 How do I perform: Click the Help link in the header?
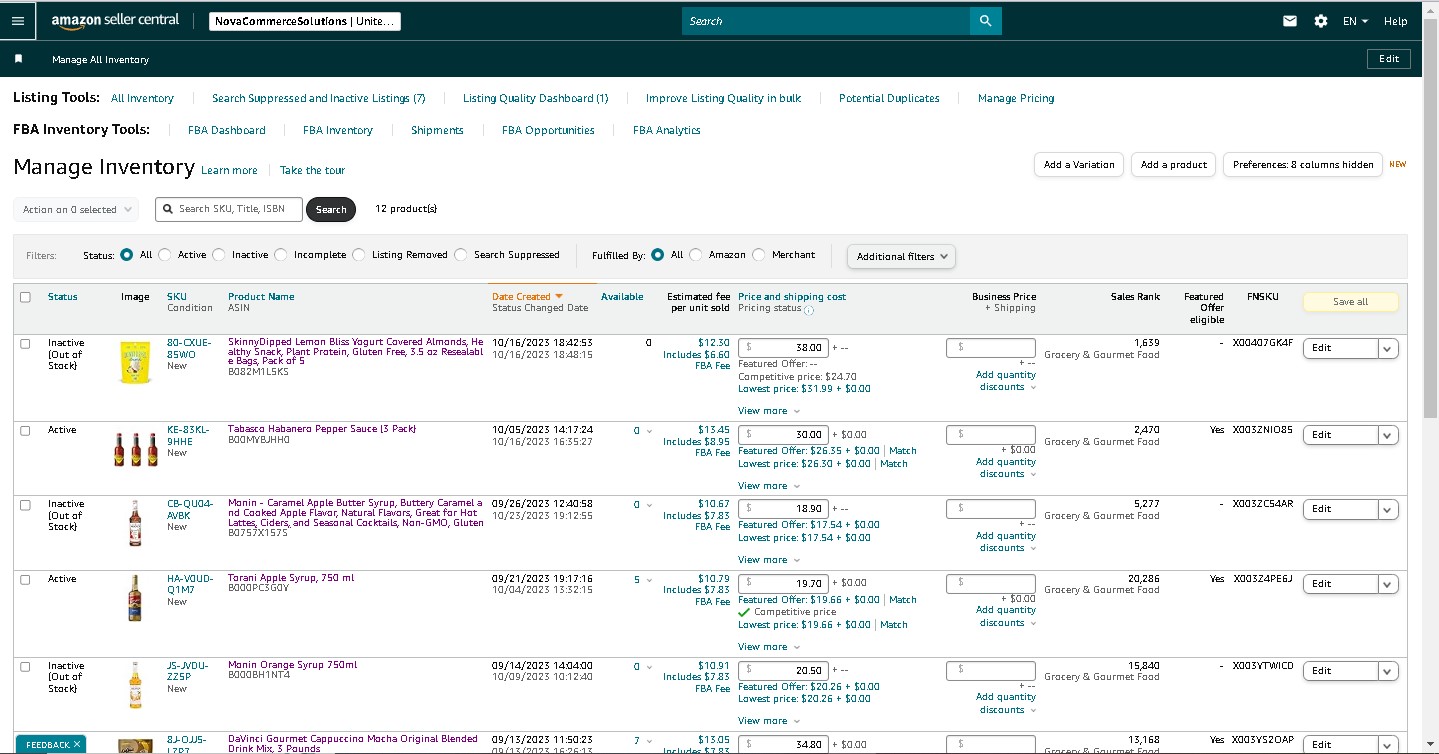[1396, 21]
